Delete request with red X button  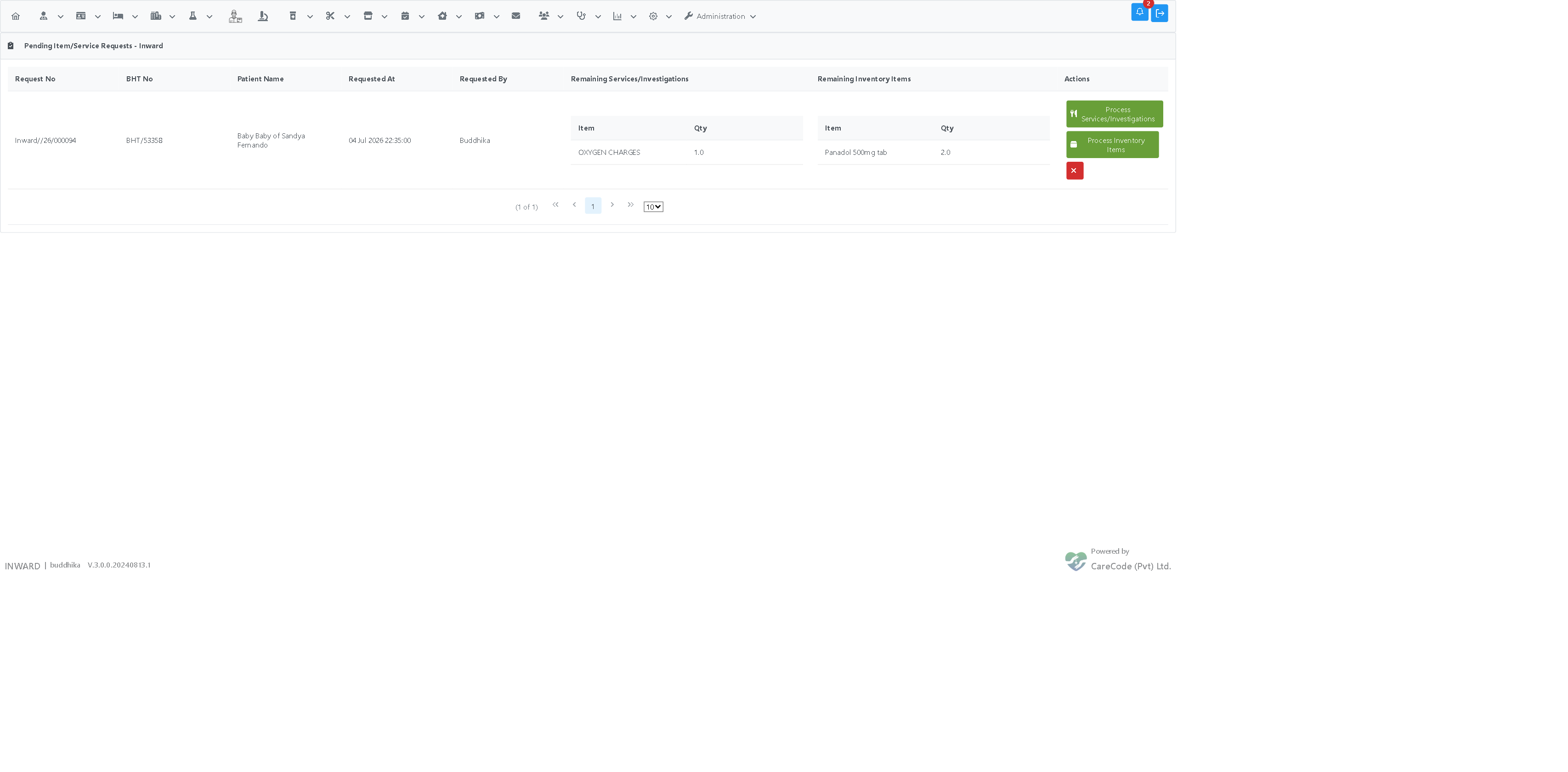(x=1074, y=171)
